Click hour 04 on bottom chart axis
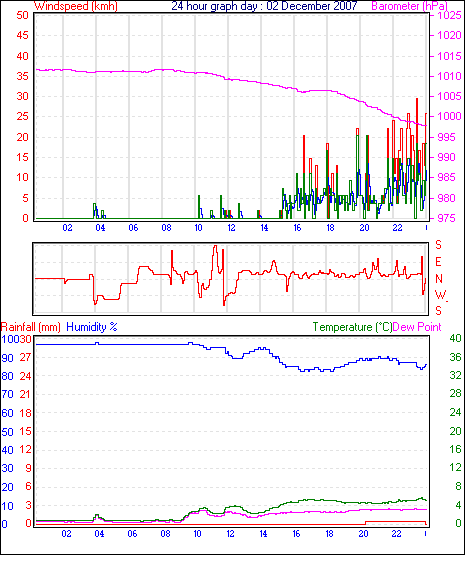Viewport: 466px width, 563px height. coord(99,534)
